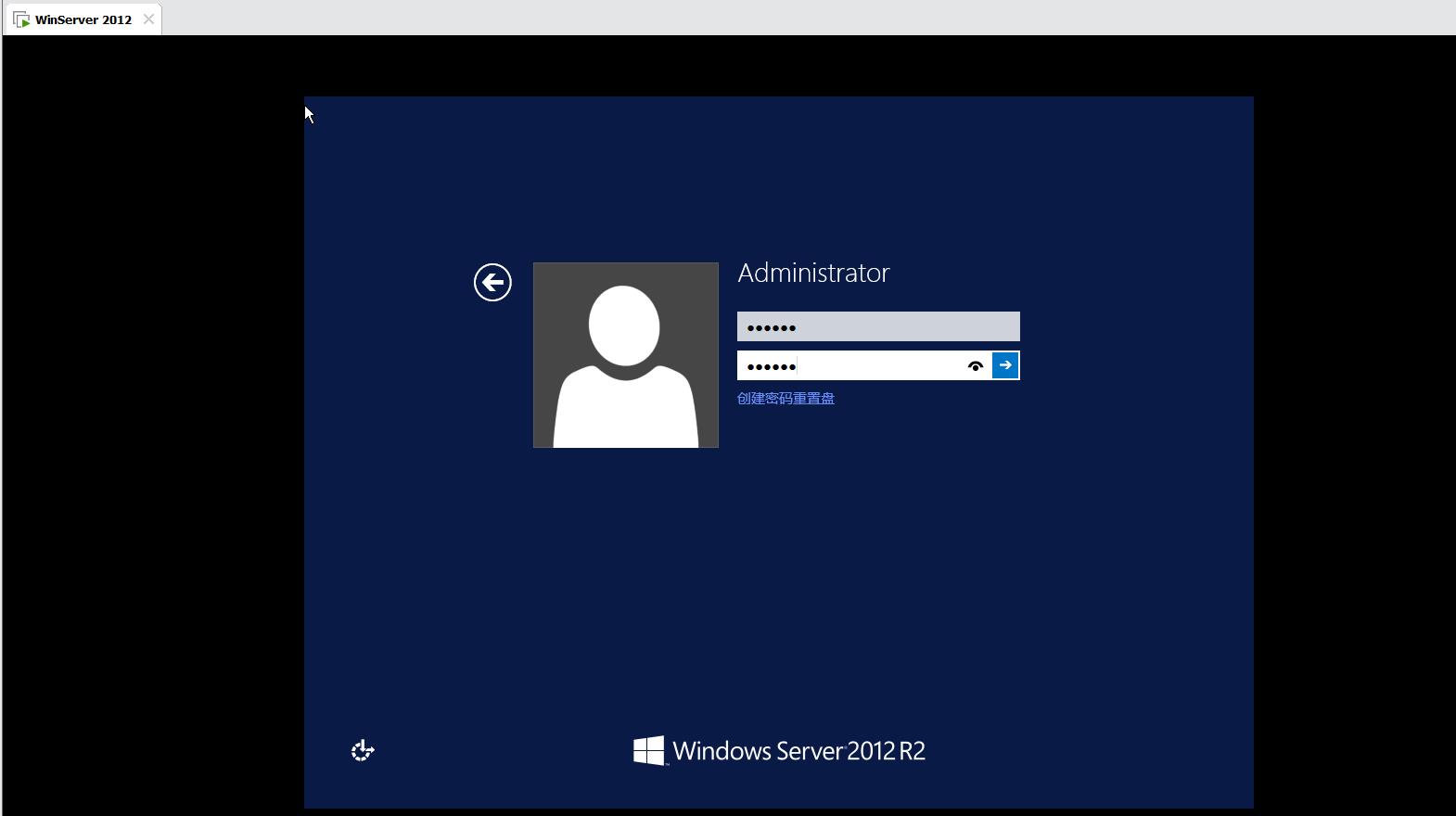Click the first (new) password field
The width and height of the screenshot is (1456, 816).
coord(878,326)
